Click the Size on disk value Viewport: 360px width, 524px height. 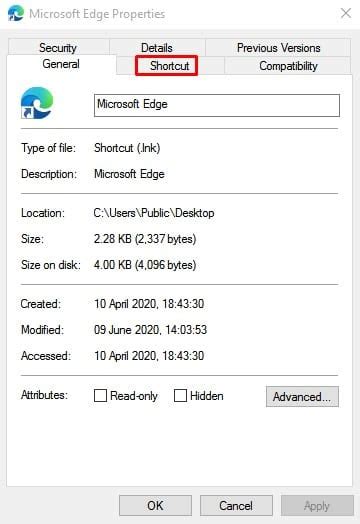coord(145,265)
